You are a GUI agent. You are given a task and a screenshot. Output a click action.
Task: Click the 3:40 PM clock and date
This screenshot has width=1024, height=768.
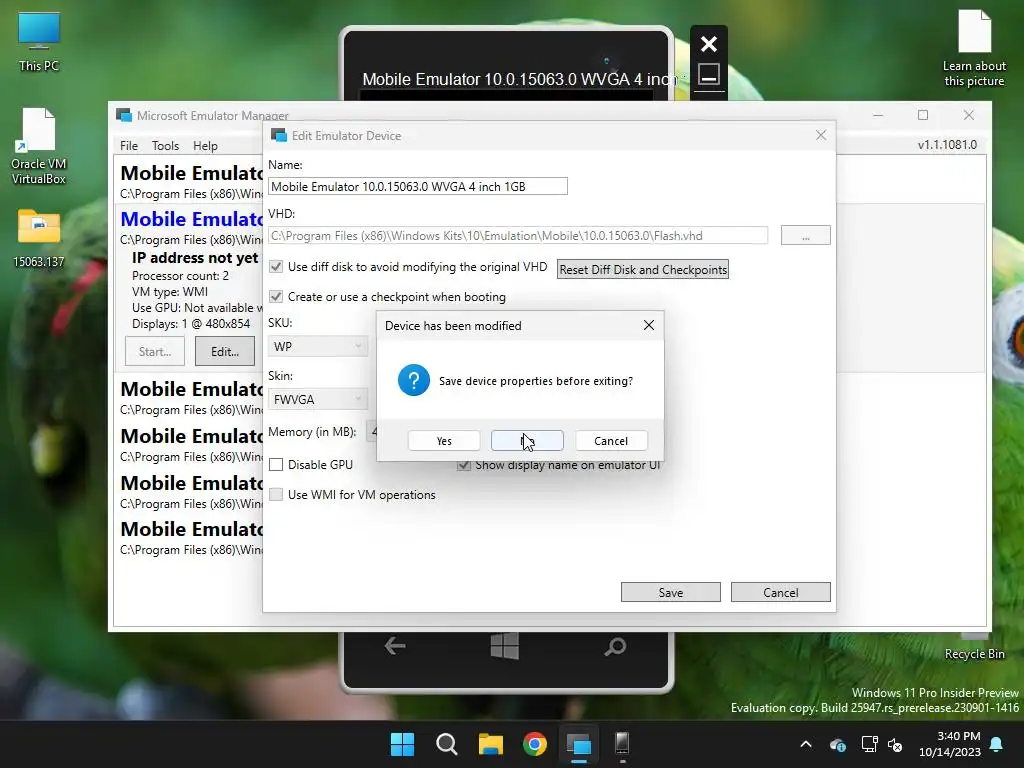[x=950, y=744]
